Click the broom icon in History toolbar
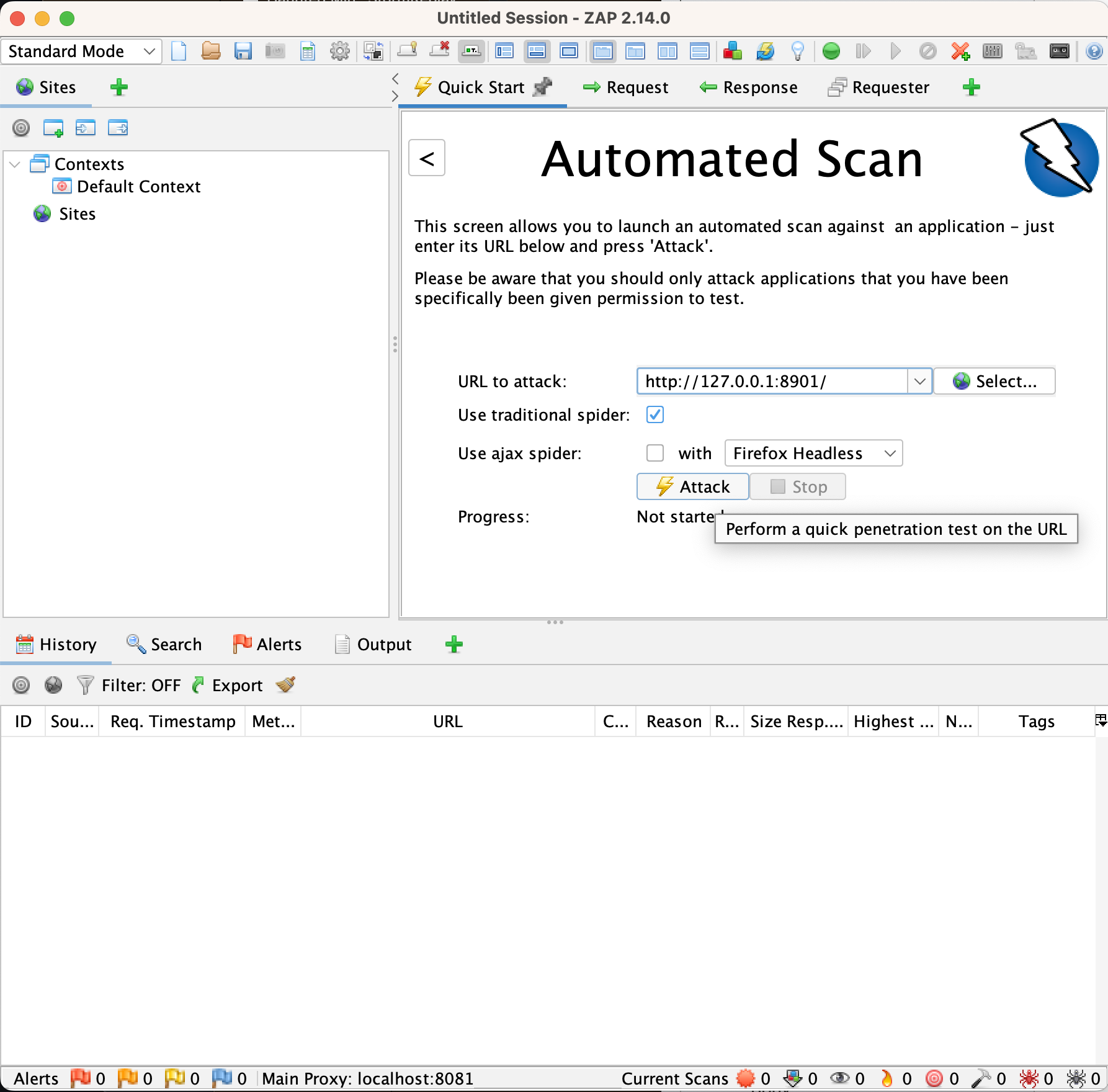The height and width of the screenshot is (1092, 1108). click(285, 684)
